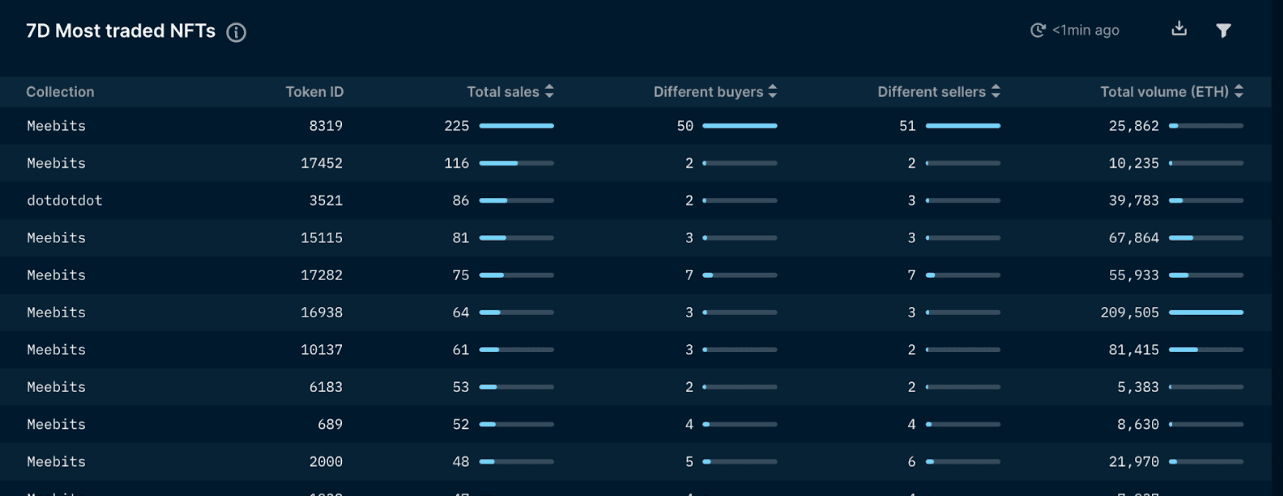Sort by Different buyers arrows icon

772,92
